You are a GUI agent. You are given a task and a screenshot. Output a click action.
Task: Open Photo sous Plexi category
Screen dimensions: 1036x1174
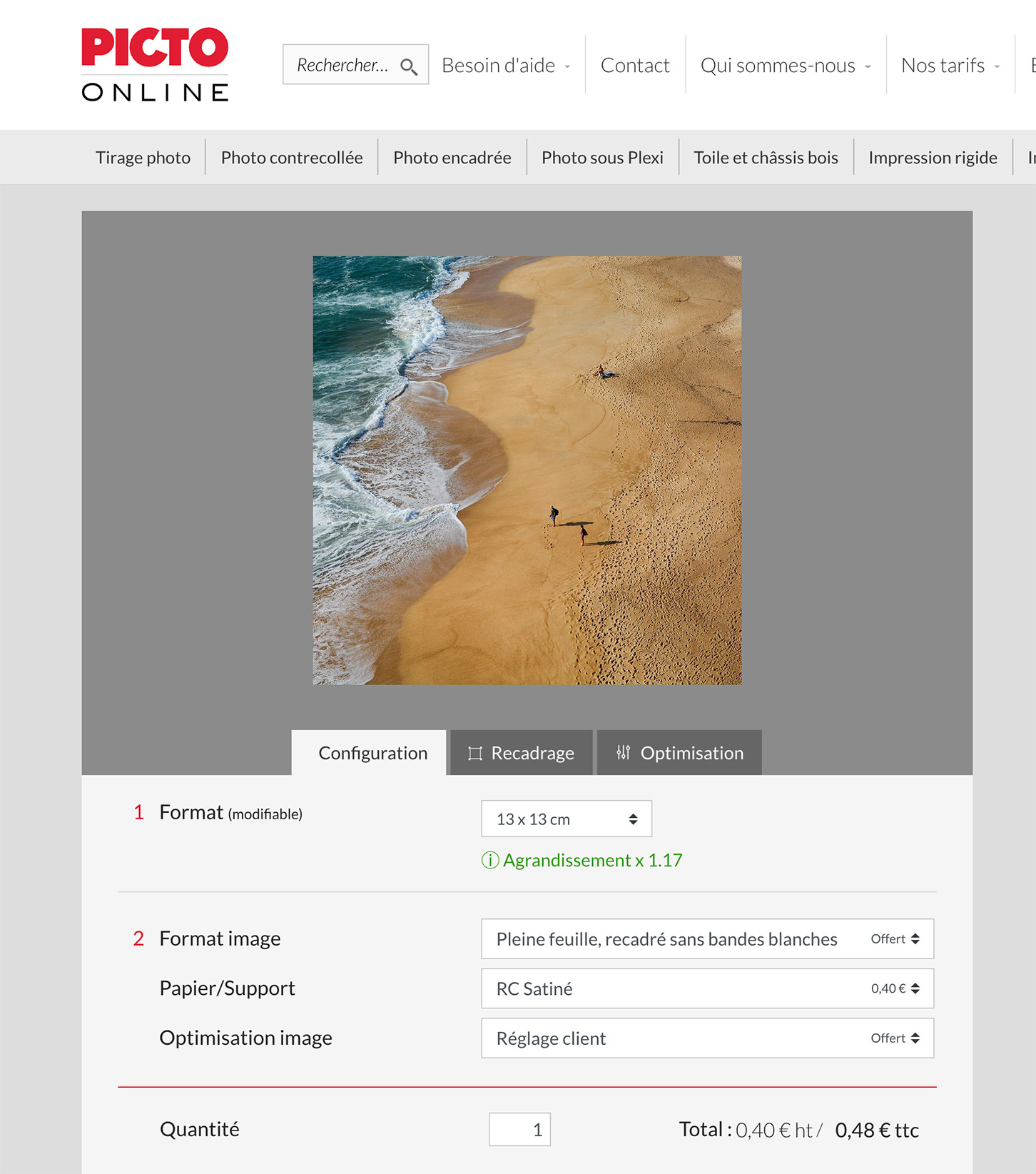coord(602,158)
